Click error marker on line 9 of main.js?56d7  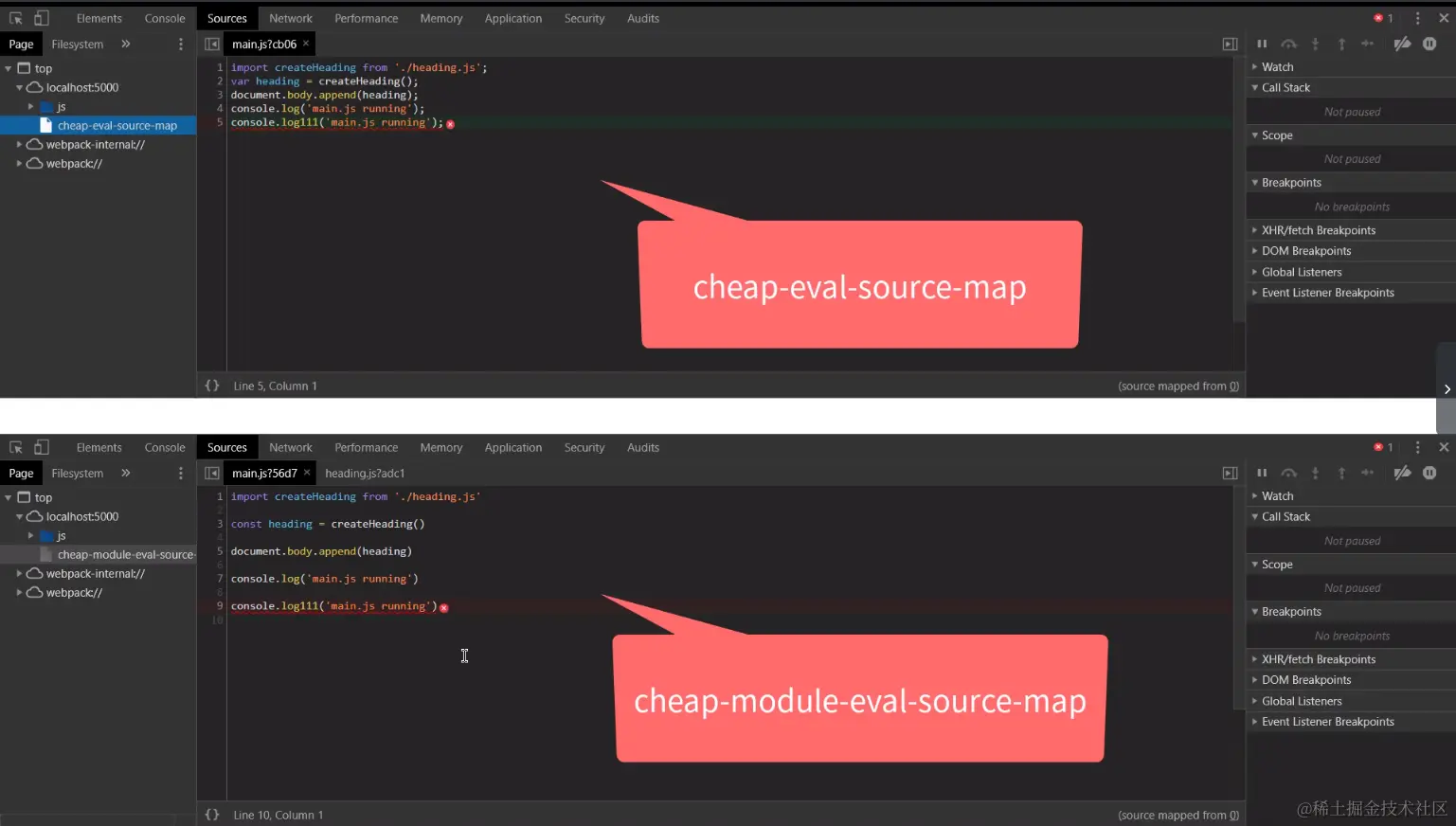click(x=444, y=608)
